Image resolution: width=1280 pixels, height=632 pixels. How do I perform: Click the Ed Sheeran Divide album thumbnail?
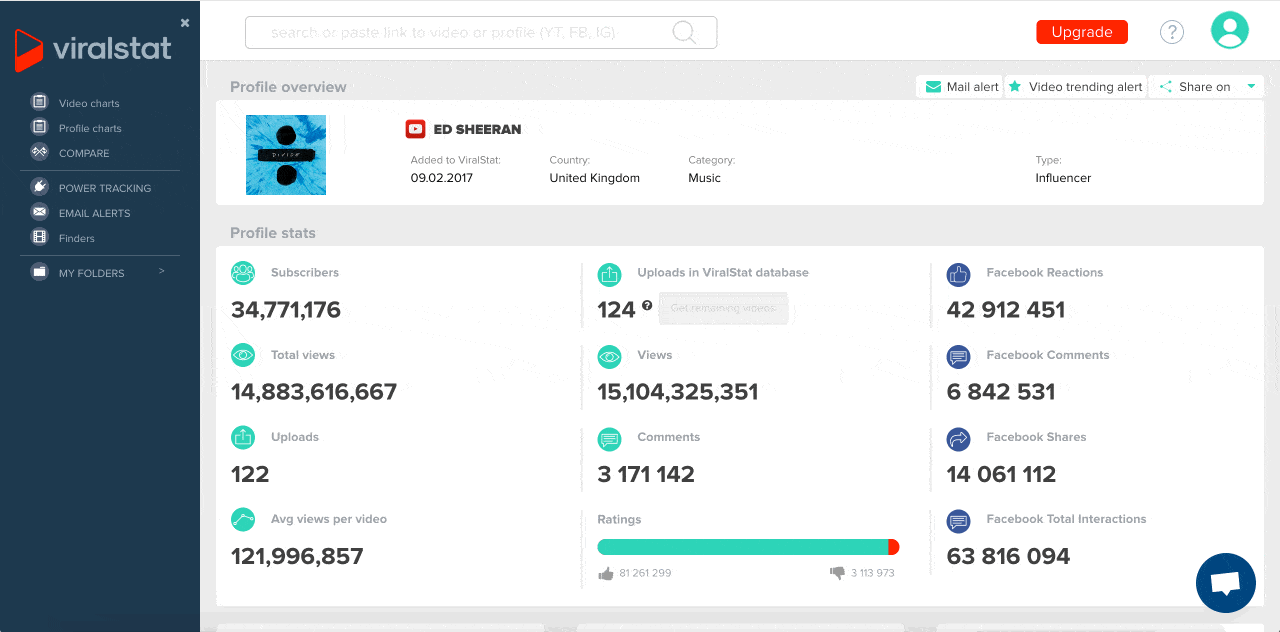286,155
